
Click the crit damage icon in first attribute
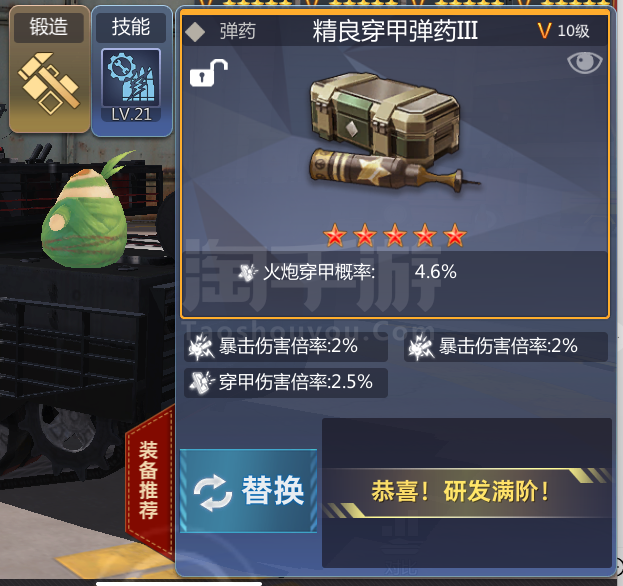(201, 347)
